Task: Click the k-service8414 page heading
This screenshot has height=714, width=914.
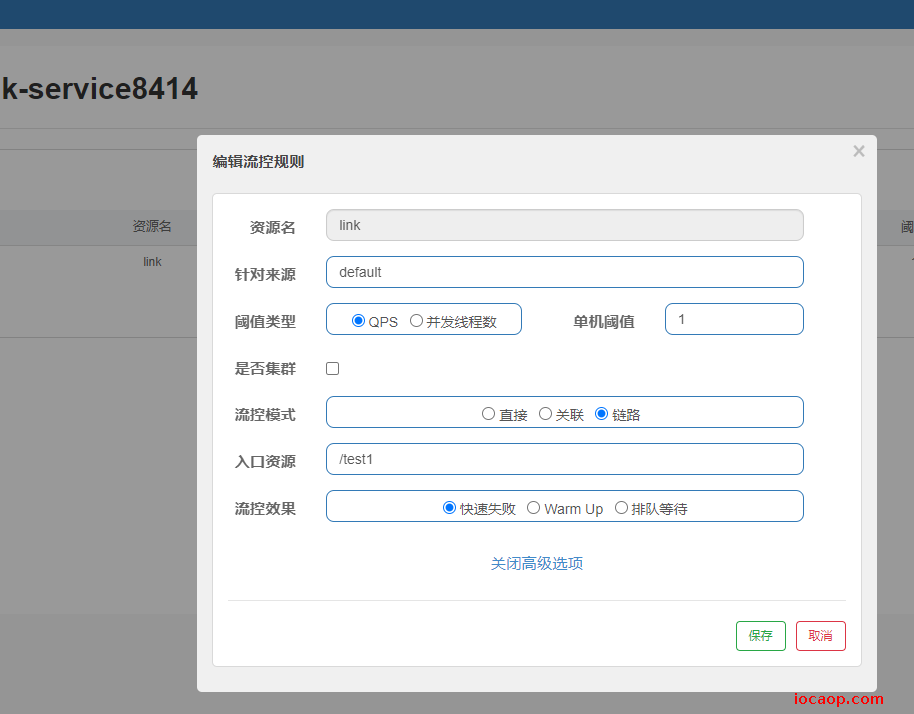Action: pyautogui.click(x=100, y=89)
